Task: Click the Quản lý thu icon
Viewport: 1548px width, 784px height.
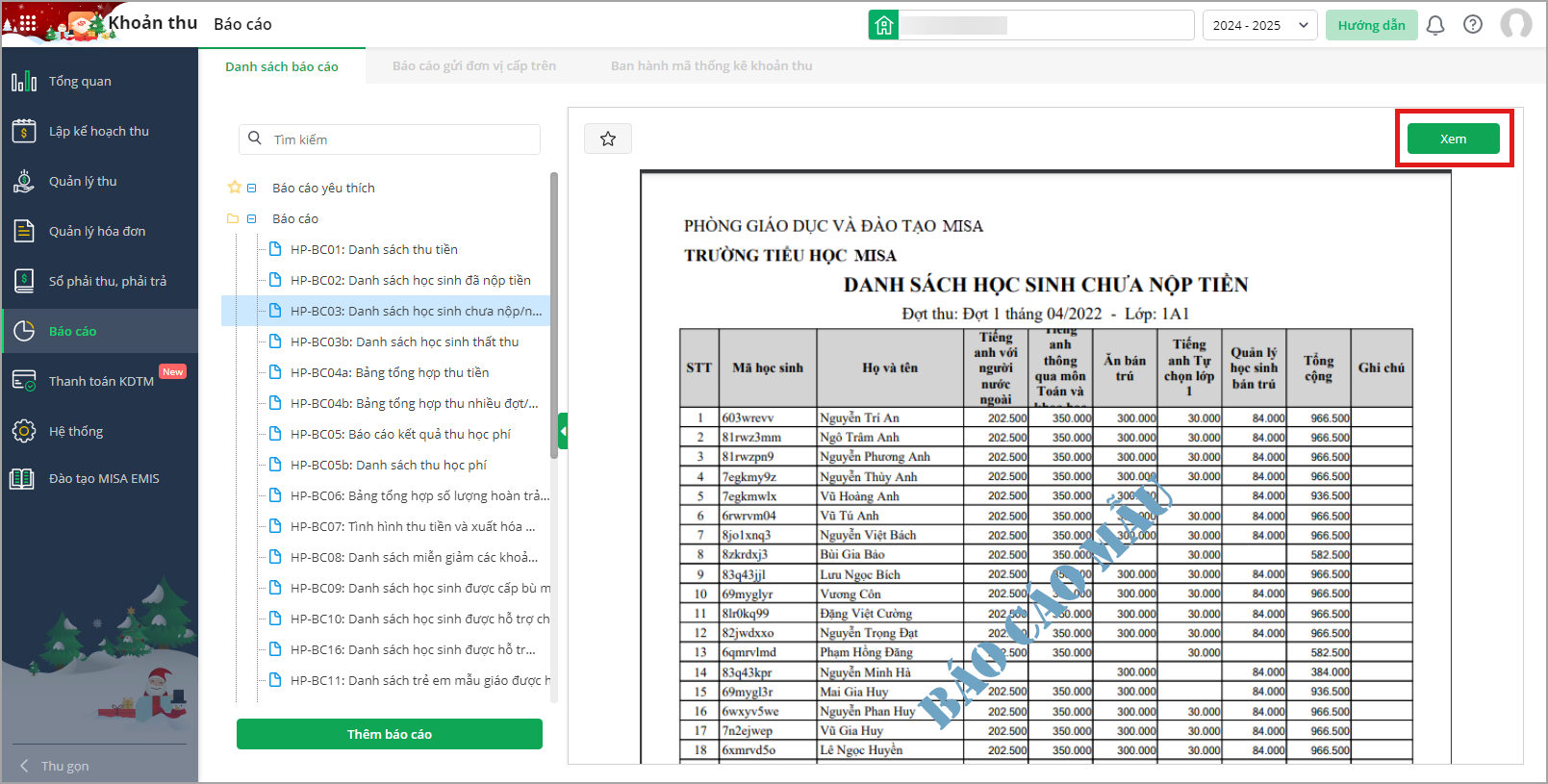Action: click(x=24, y=181)
